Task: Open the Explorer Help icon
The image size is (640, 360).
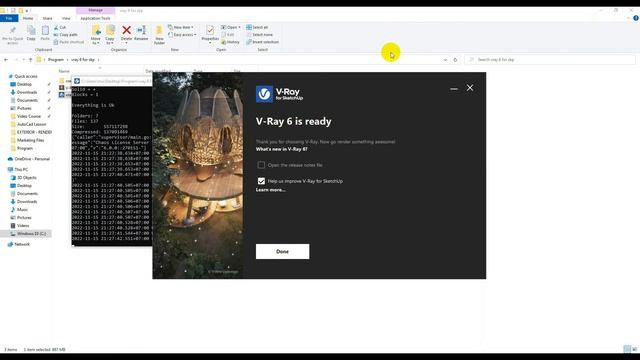Action: coord(636,18)
